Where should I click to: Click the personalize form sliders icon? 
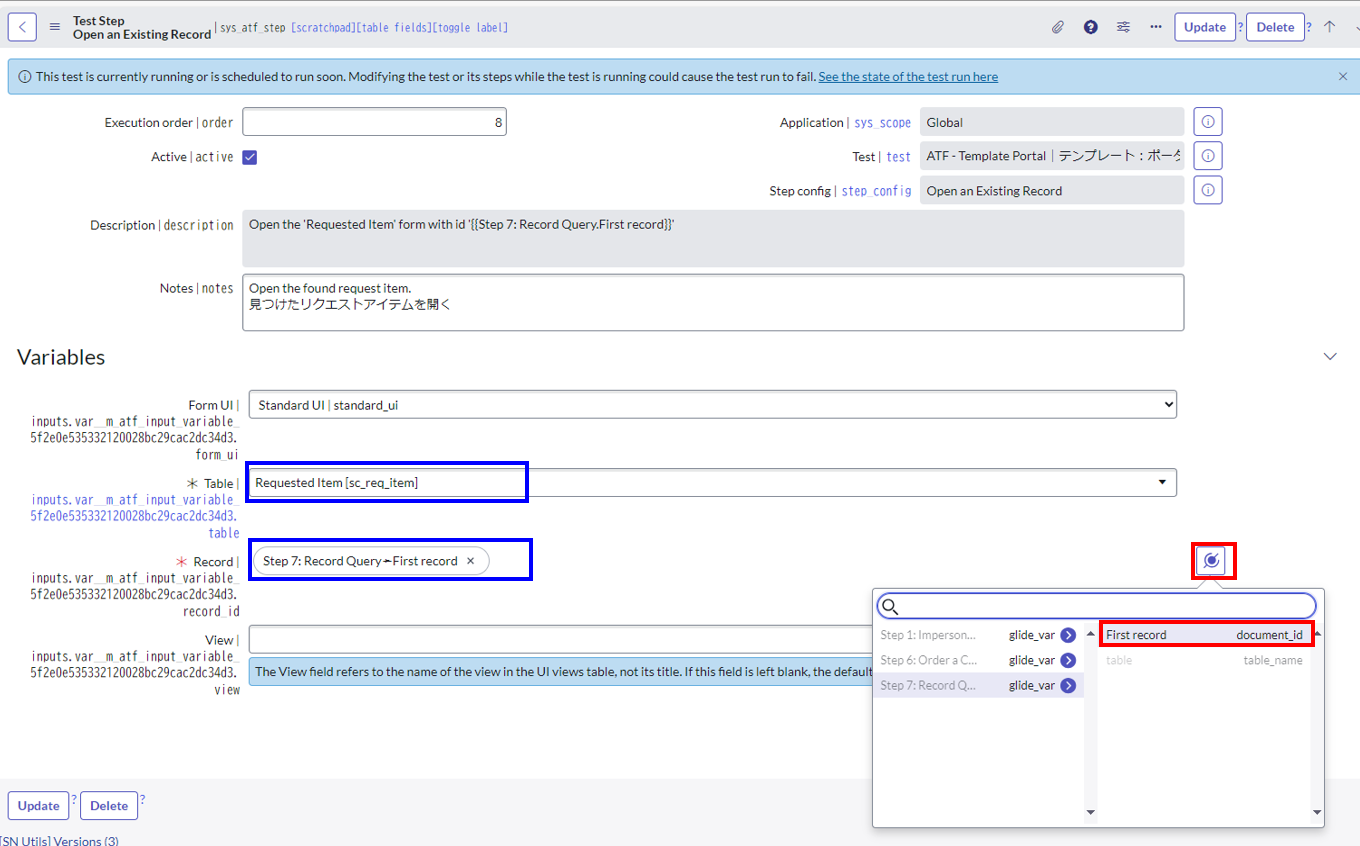pos(1123,27)
